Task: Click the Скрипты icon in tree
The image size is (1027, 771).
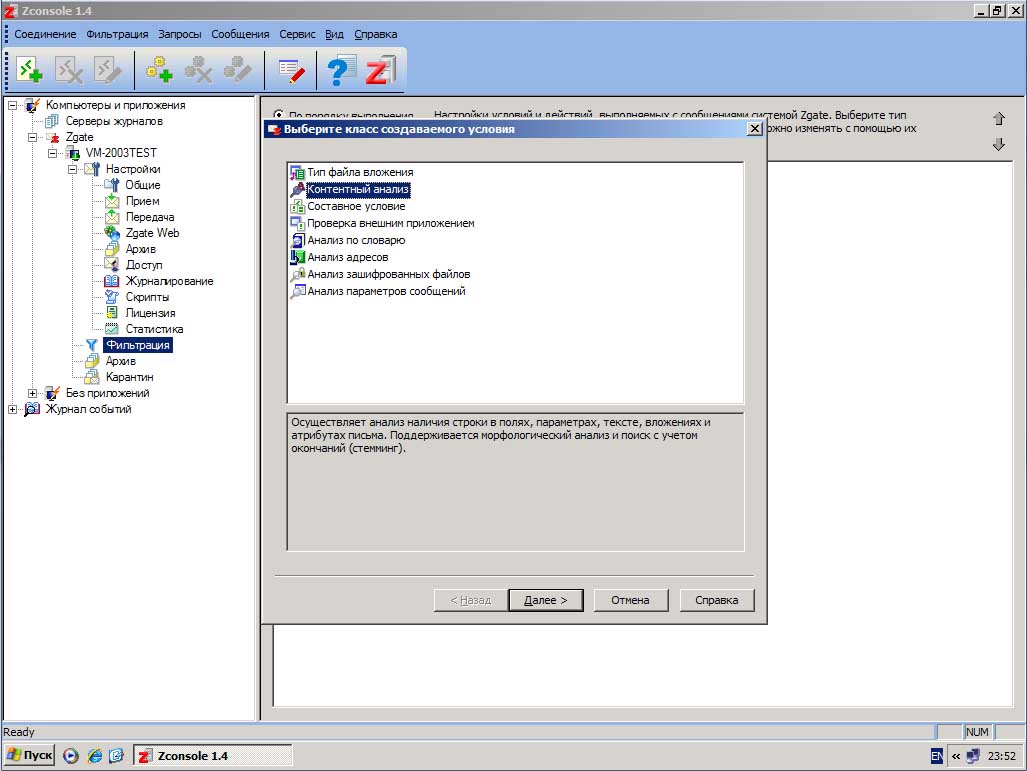Action: pos(112,297)
